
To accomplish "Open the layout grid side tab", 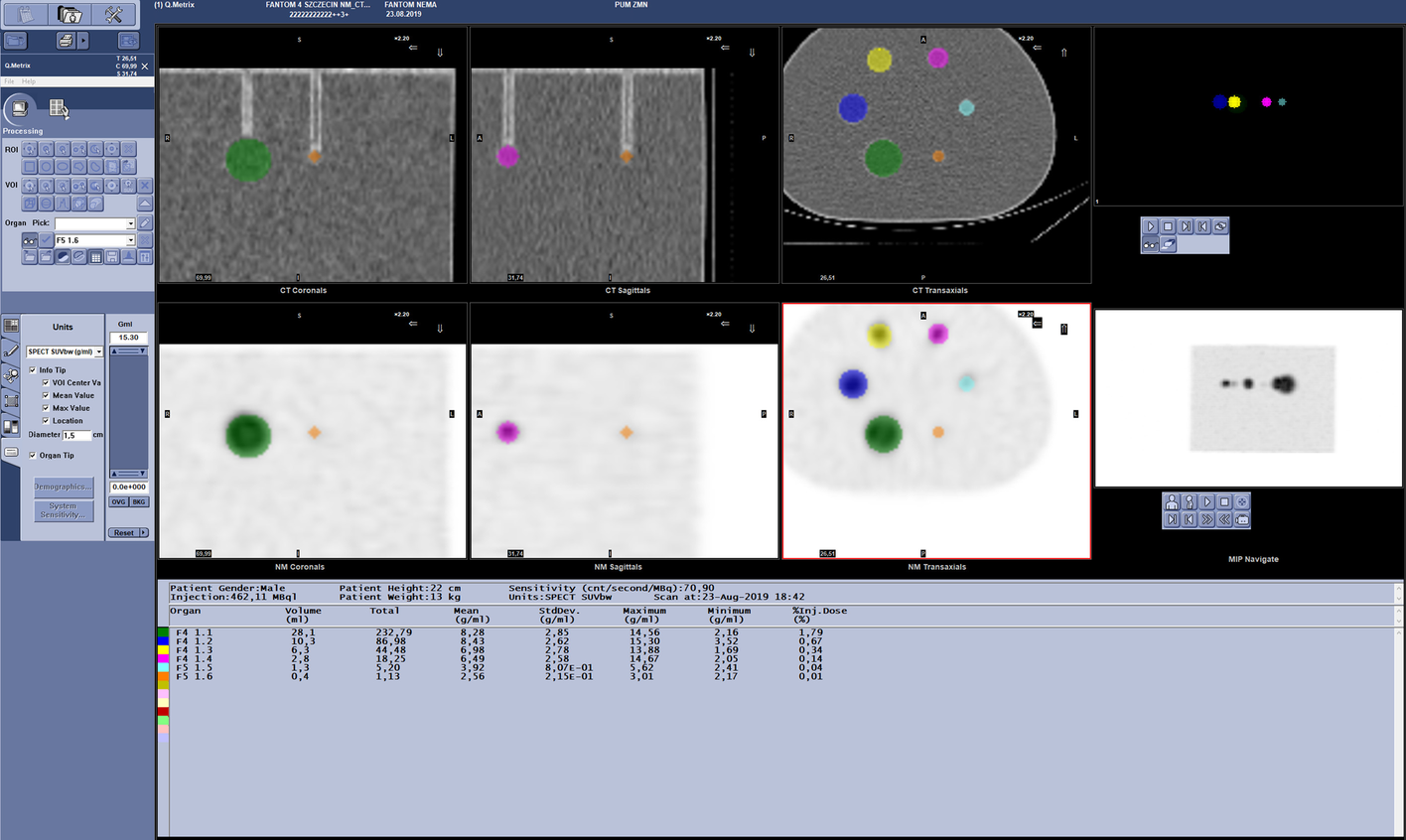I will click(x=11, y=325).
